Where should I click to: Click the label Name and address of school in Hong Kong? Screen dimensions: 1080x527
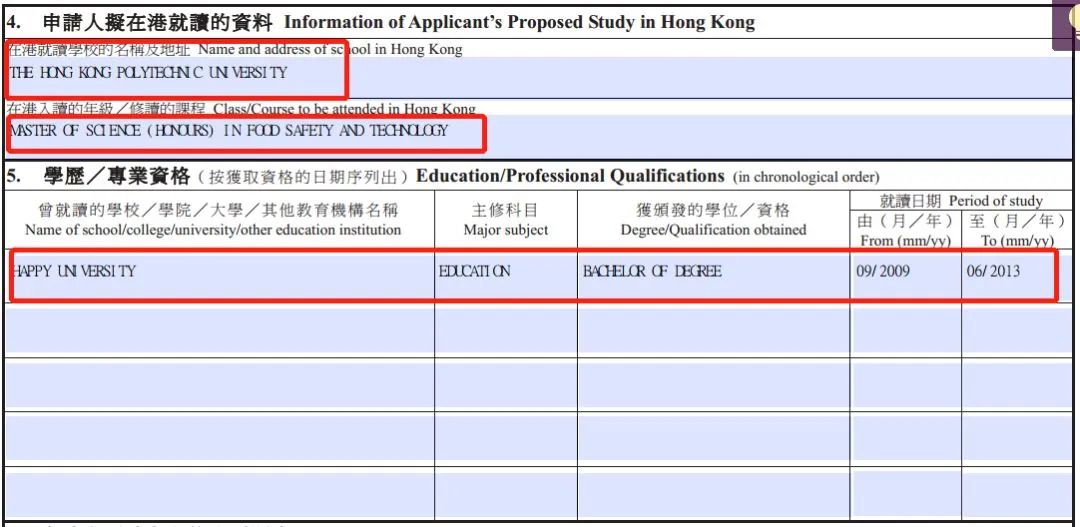(x=331, y=50)
